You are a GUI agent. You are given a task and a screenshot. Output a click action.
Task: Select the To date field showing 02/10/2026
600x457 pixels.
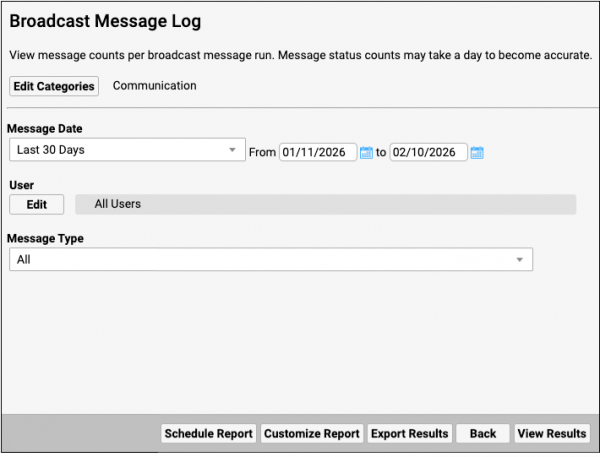[428, 152]
